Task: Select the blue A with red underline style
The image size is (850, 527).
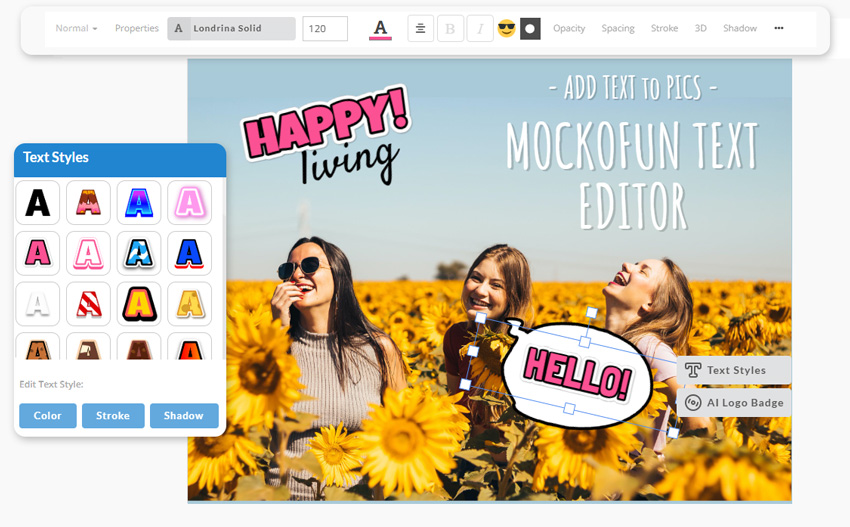Action: (x=189, y=253)
